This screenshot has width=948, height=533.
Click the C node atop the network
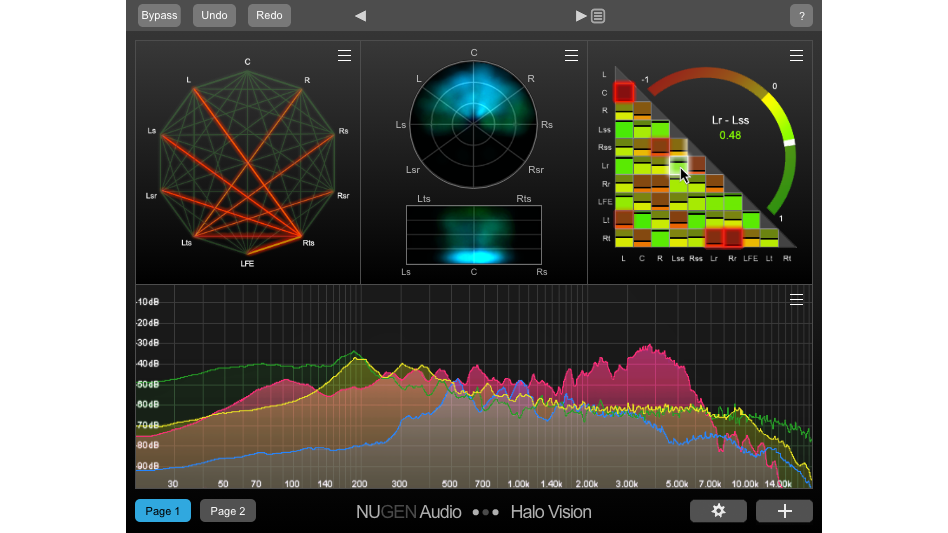(247, 62)
